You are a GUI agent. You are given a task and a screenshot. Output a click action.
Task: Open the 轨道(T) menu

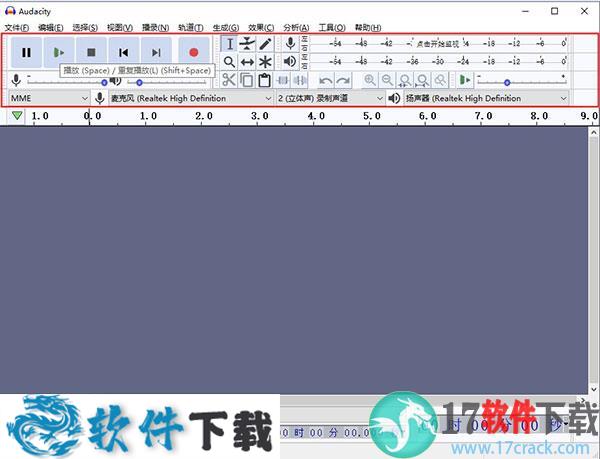pyautogui.click(x=191, y=28)
